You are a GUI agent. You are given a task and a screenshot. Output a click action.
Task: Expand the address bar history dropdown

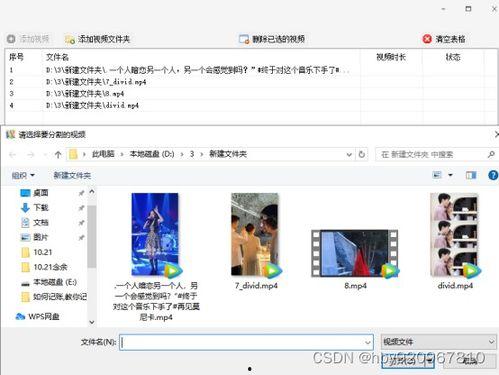[349, 155]
